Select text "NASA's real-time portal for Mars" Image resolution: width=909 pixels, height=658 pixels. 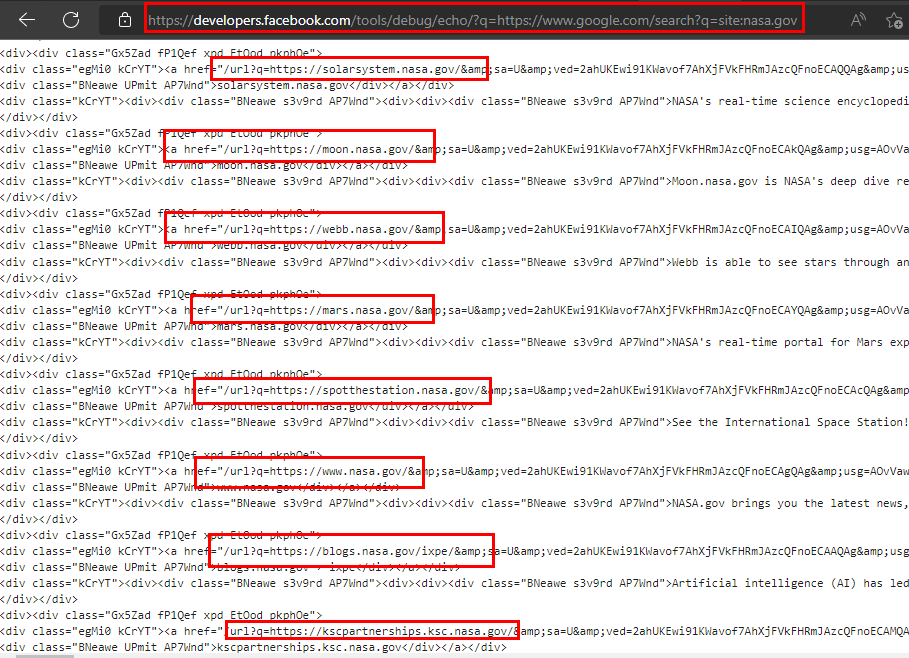point(777,342)
